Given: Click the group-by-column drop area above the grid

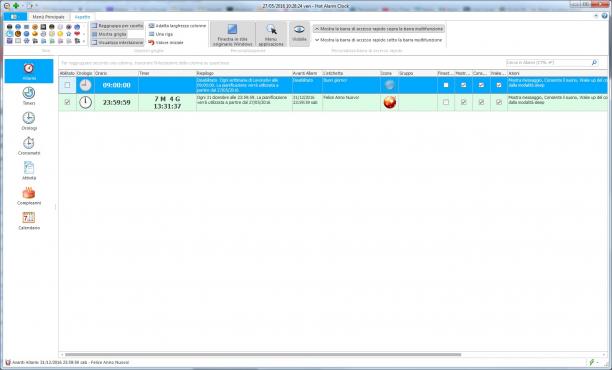Looking at the screenshot, I should coord(281,63).
